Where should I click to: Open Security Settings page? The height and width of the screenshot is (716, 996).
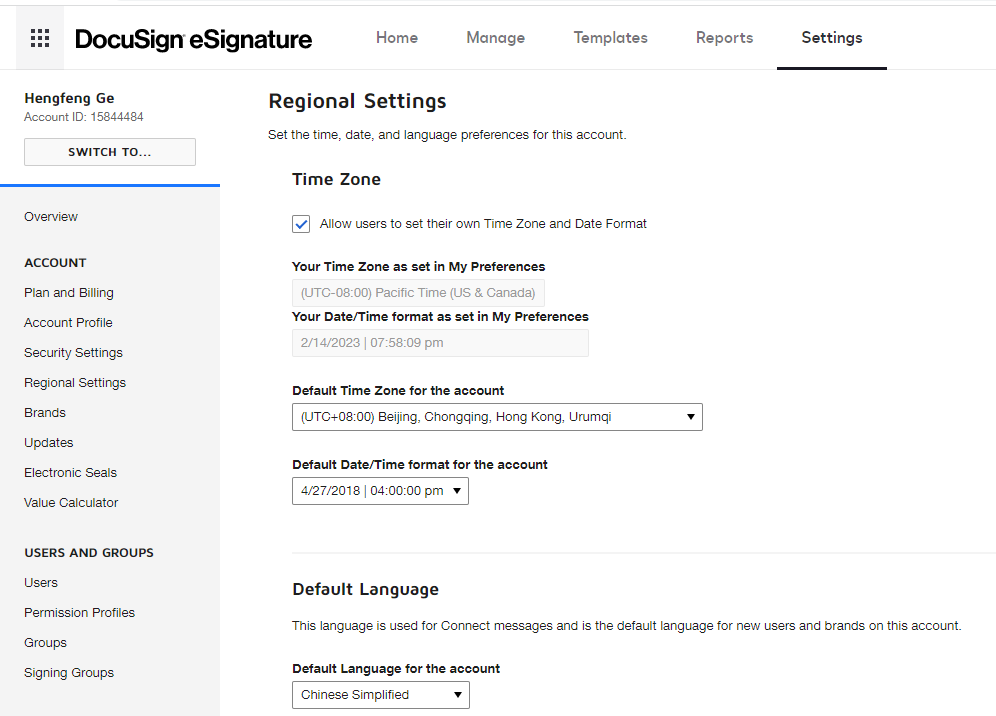coord(73,353)
